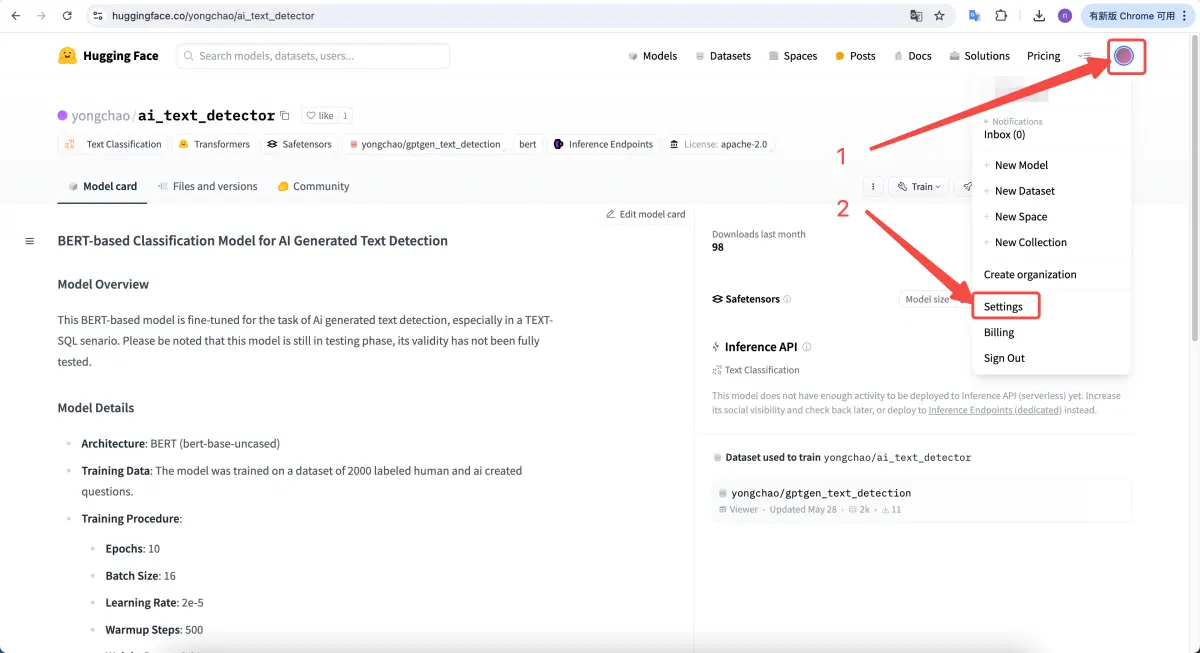The height and width of the screenshot is (653, 1200).
Task: Open the Google Translate extension icon
Action: (x=975, y=16)
